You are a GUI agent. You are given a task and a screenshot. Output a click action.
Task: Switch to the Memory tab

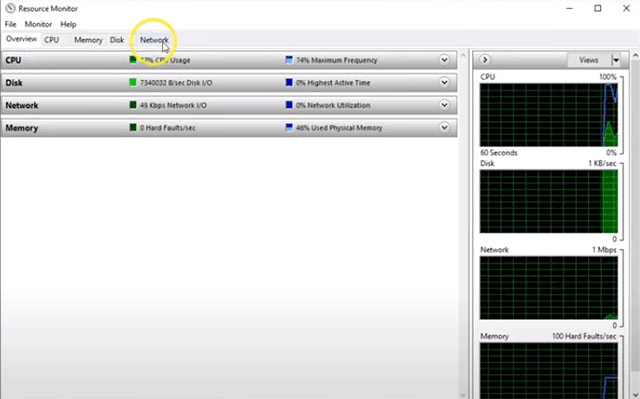pos(88,40)
